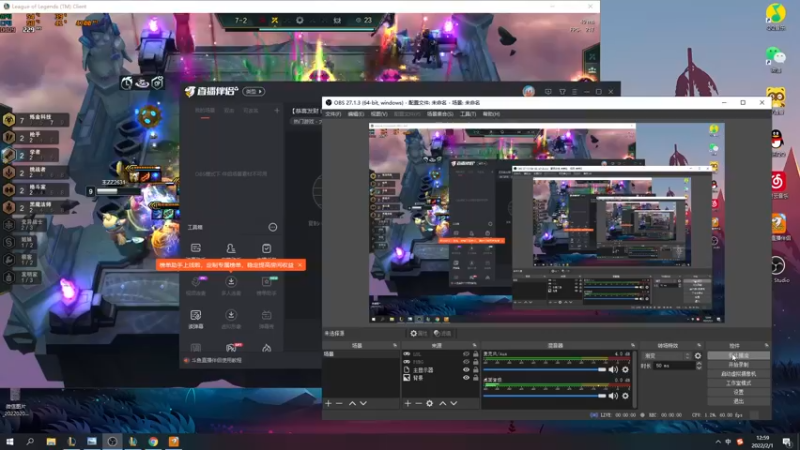
Task: Open user avatar in streaming assistant title bar
Action: [x=529, y=91]
